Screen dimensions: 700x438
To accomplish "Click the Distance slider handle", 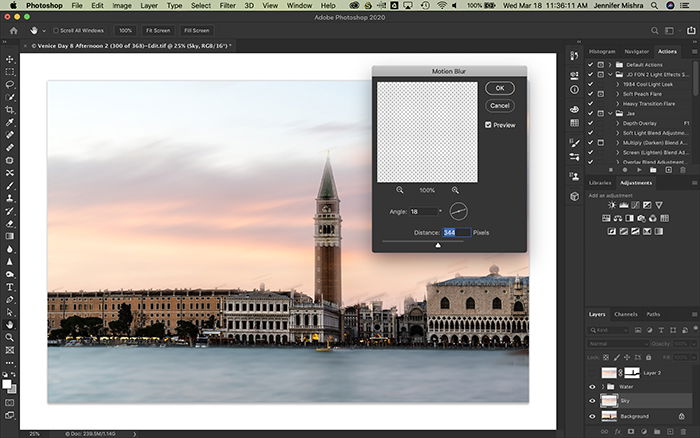I will [x=438, y=245].
